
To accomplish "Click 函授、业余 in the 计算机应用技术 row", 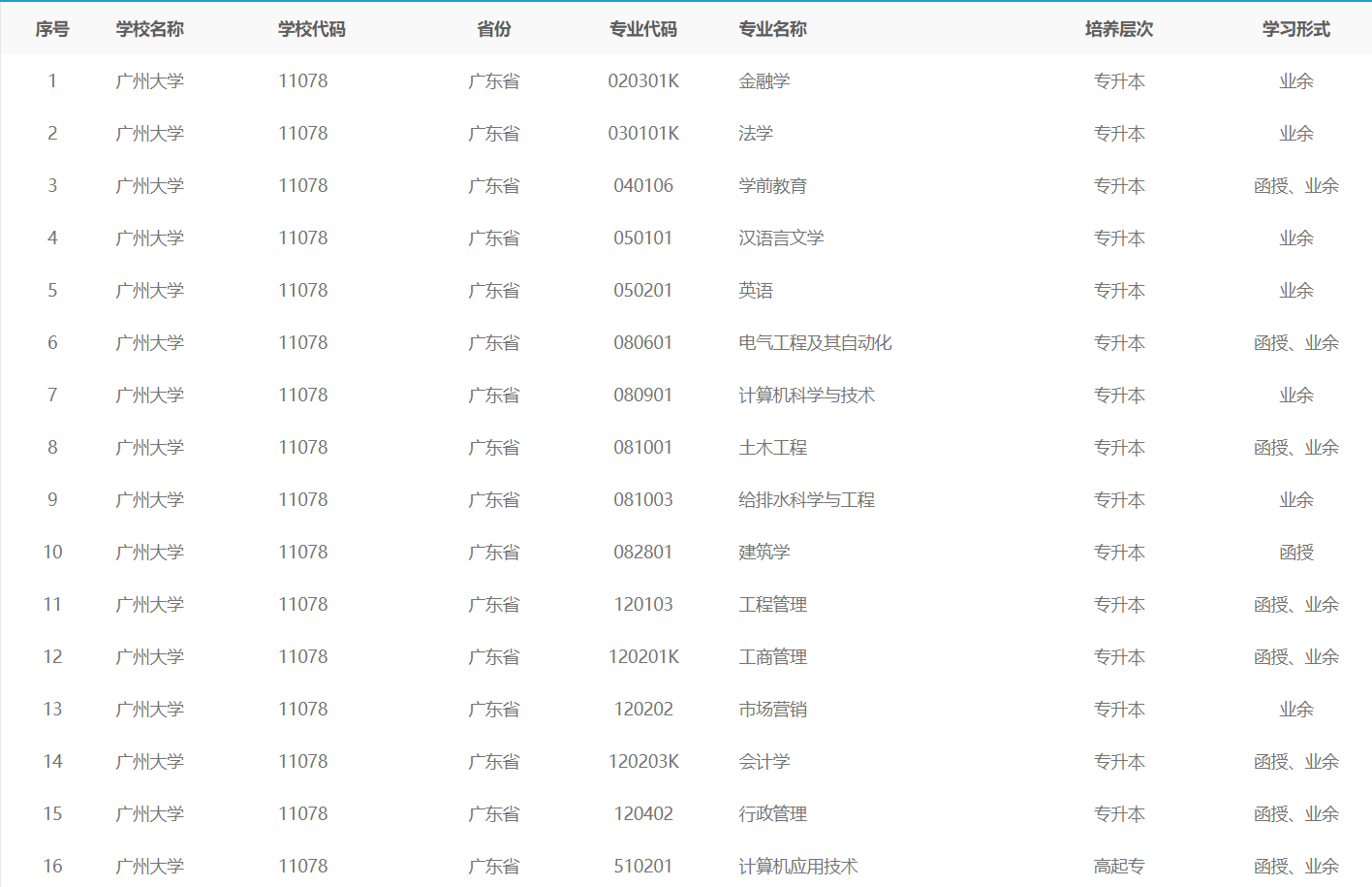I will click(1296, 867).
